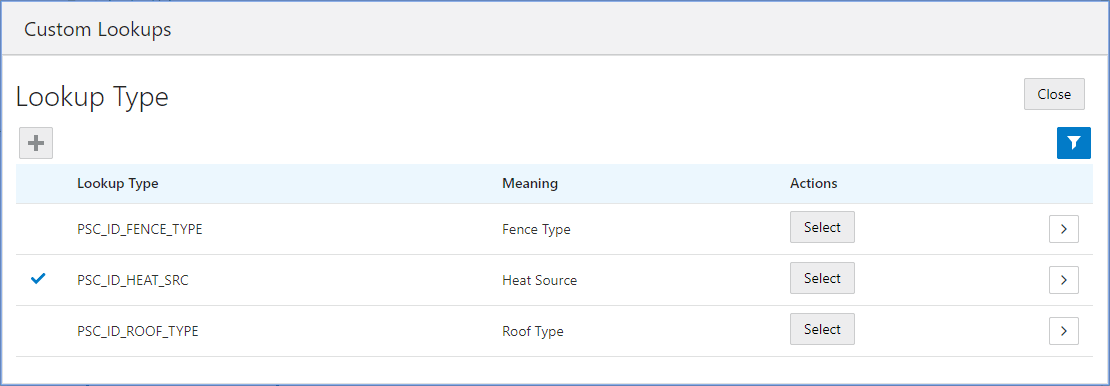1110x386 pixels.
Task: Click the Roof Type meaning cell
Action: (532, 331)
